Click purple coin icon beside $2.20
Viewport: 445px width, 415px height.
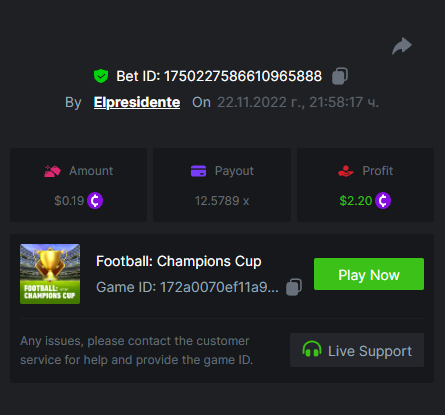383,201
